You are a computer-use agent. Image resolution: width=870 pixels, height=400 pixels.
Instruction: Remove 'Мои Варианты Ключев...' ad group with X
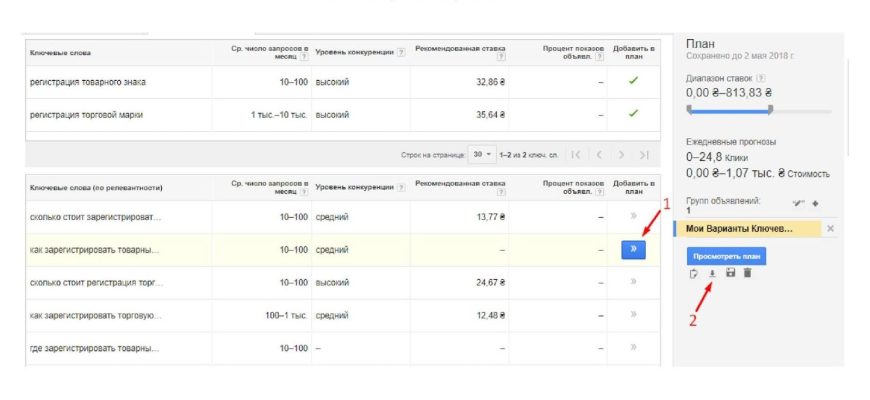click(830, 229)
